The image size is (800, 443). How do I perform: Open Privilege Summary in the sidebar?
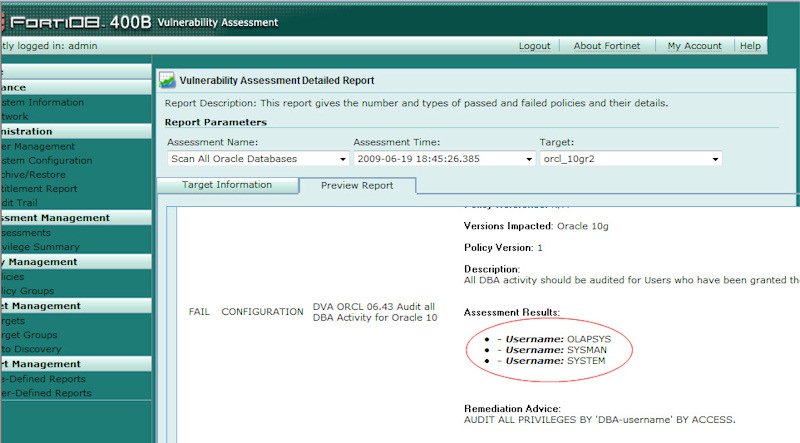40,247
